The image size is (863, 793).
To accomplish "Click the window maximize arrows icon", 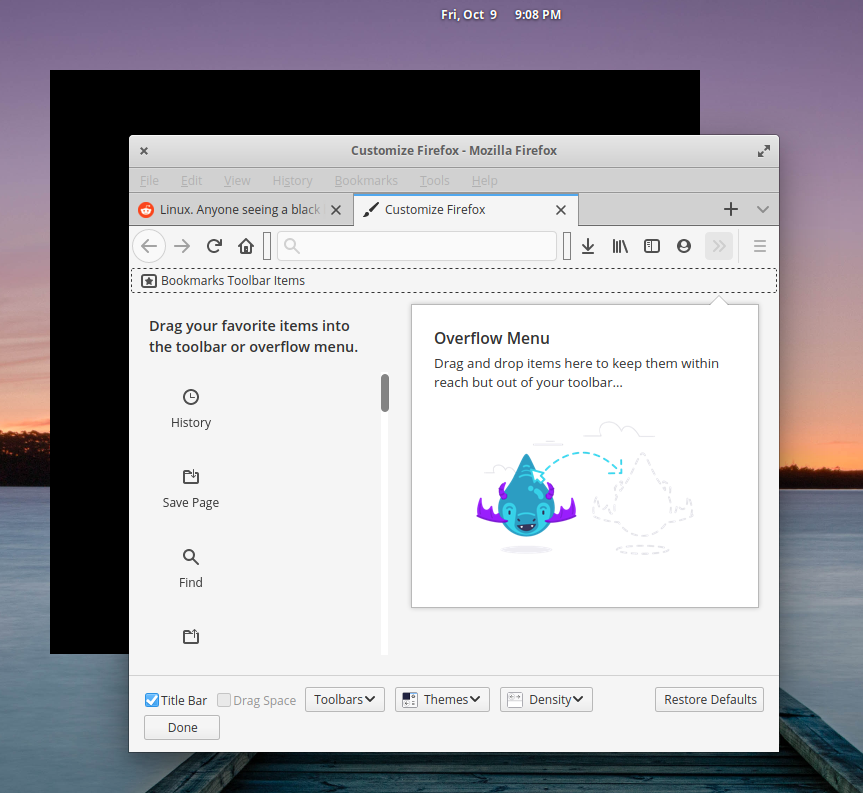I will (763, 151).
